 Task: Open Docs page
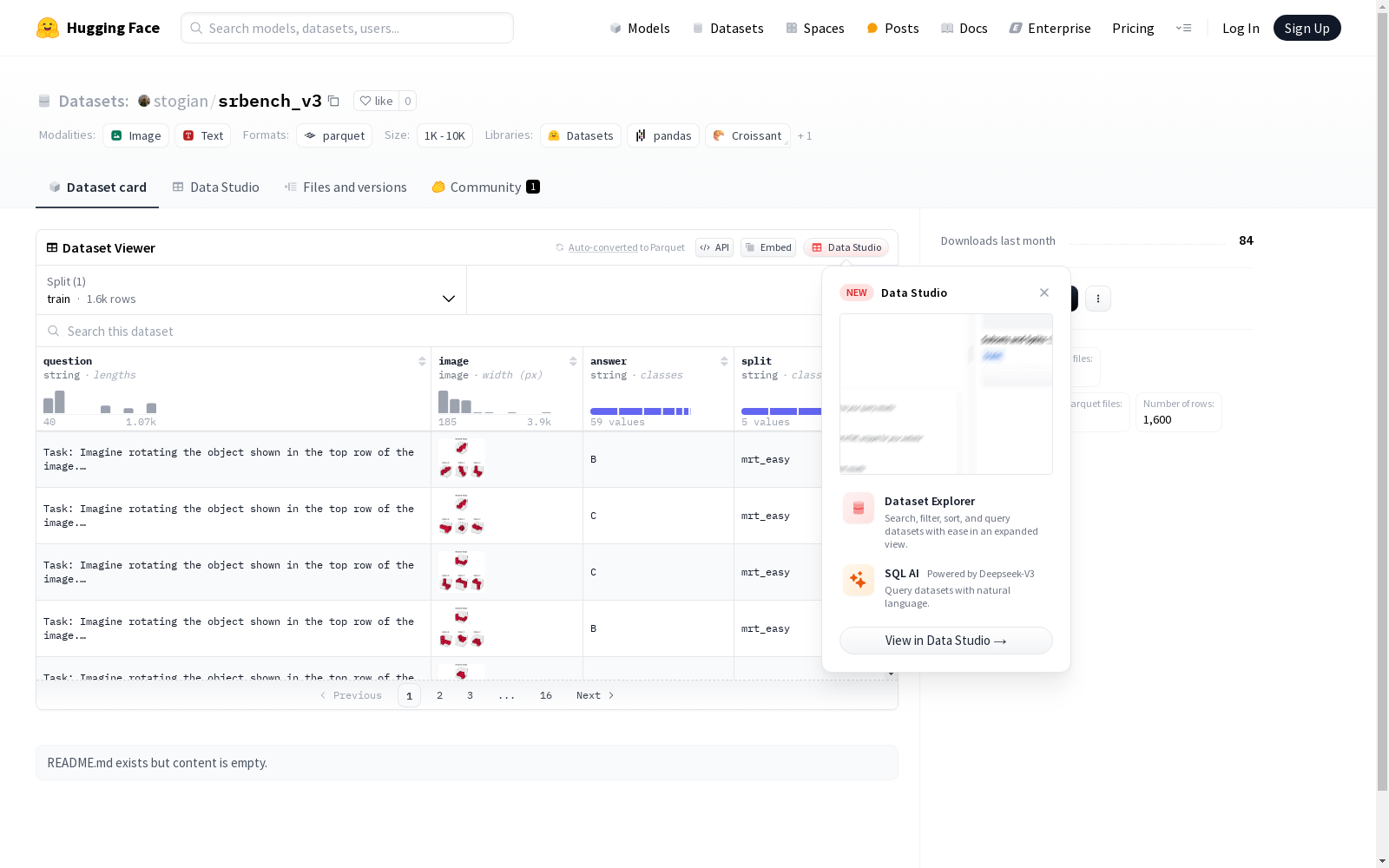pos(964,28)
